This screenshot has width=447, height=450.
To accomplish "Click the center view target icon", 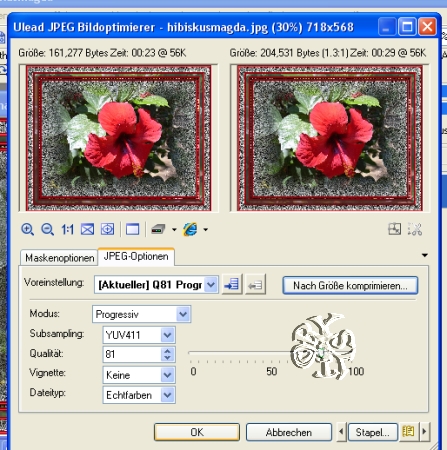I will [x=107, y=229].
